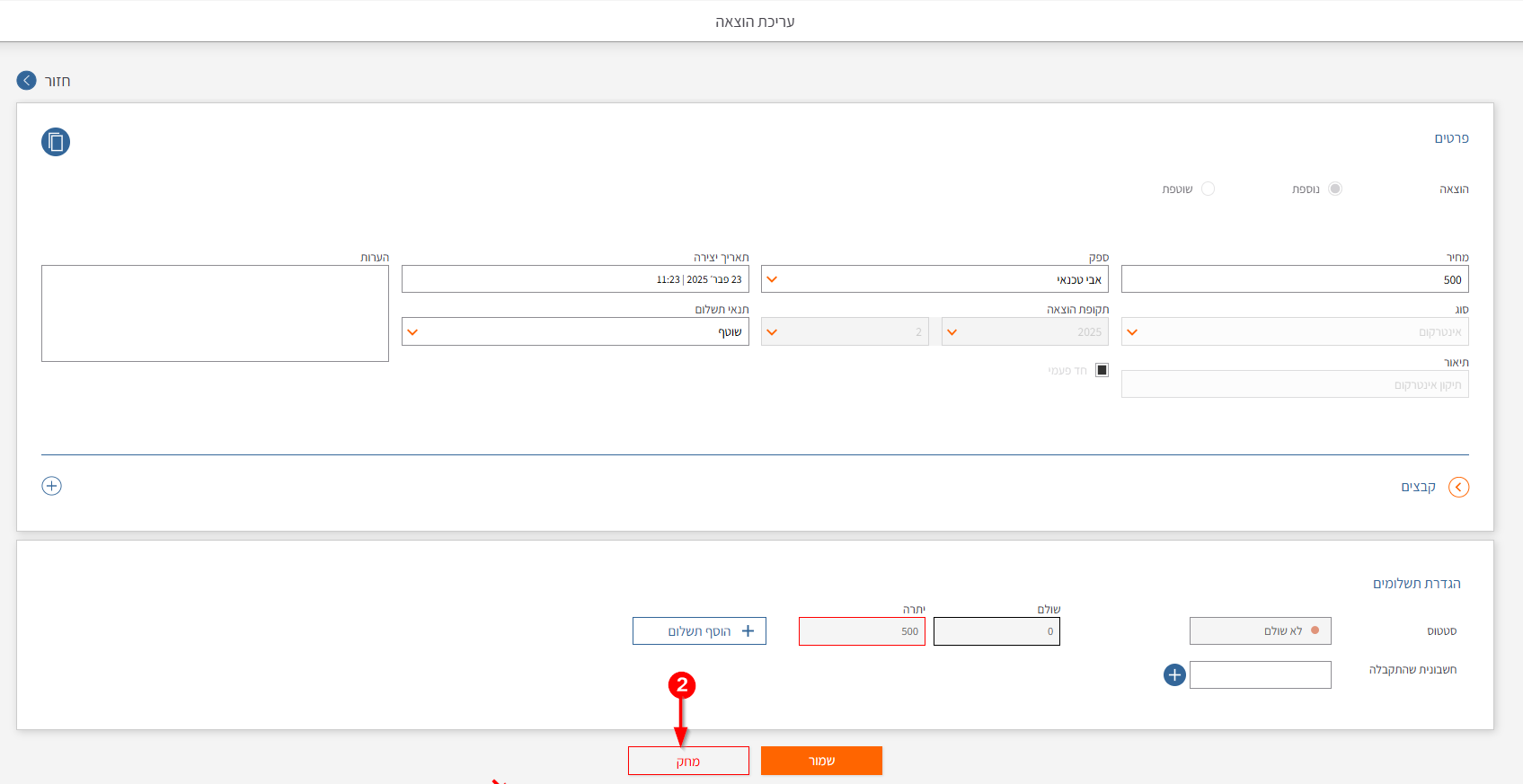Click the הערות notes text area
Screen dimensions: 1523x784
(x=215, y=313)
